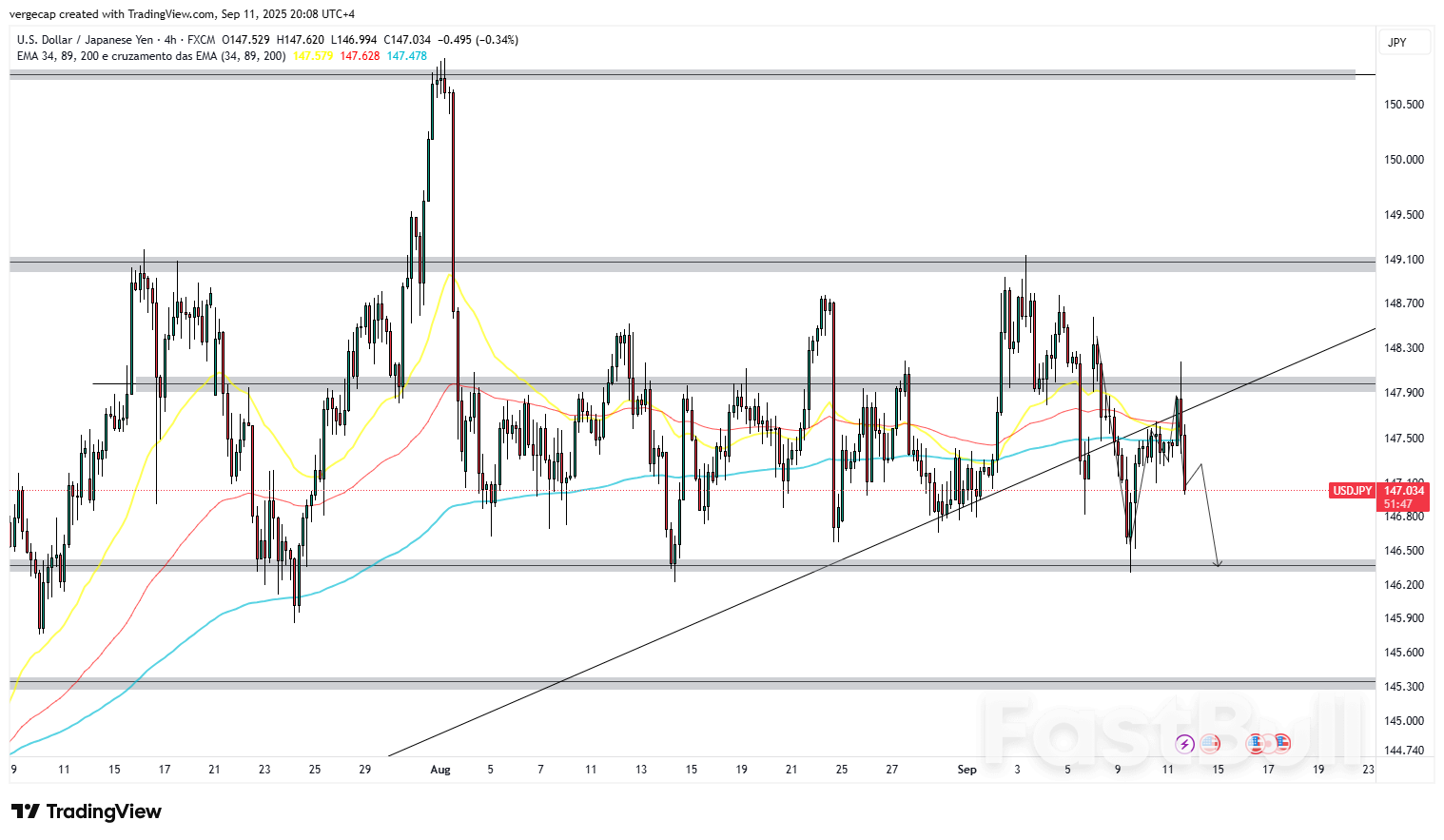Click the change value −0.495 (−0.34%)

click(x=478, y=40)
